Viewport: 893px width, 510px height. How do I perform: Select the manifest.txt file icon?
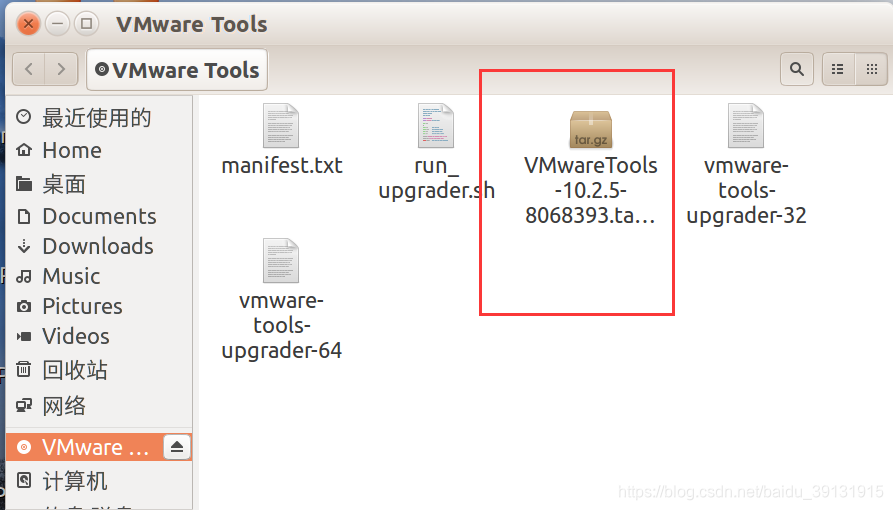281,126
